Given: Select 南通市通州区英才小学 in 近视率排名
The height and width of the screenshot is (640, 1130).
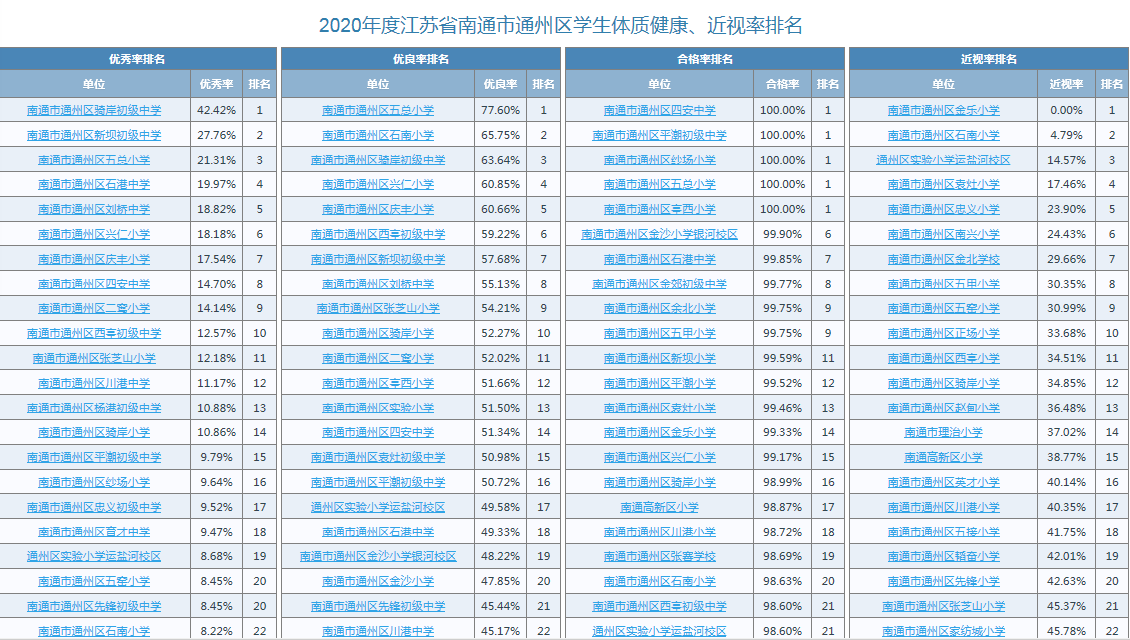Looking at the screenshot, I should pos(943,482).
